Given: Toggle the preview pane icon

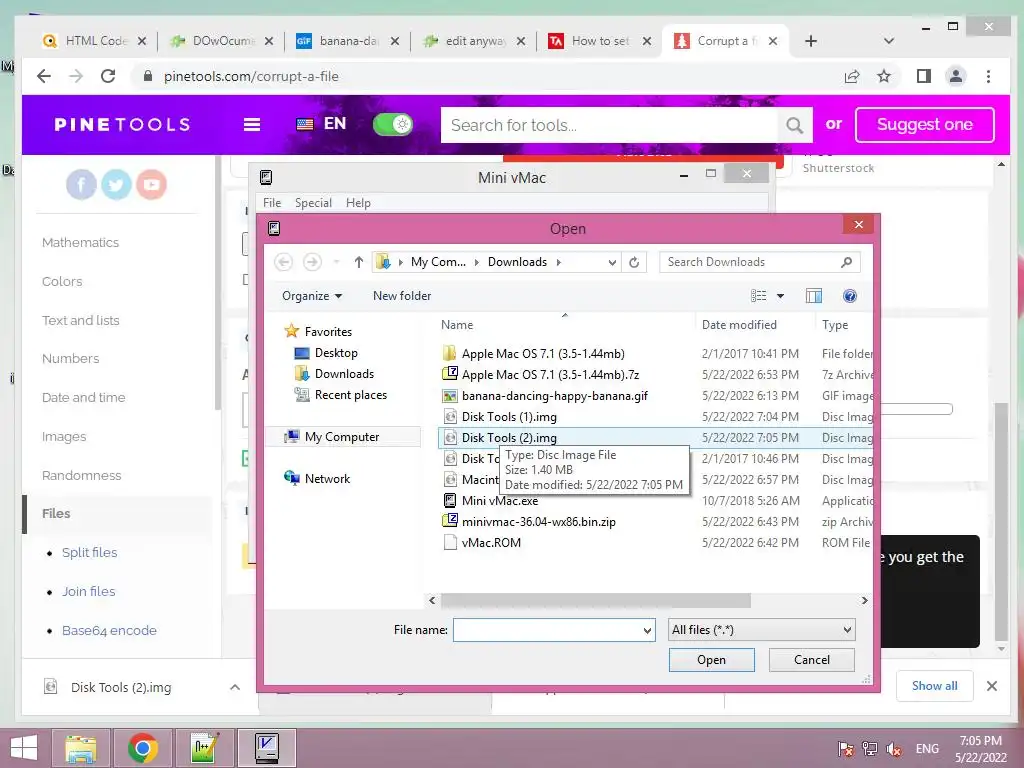Looking at the screenshot, I should (814, 296).
